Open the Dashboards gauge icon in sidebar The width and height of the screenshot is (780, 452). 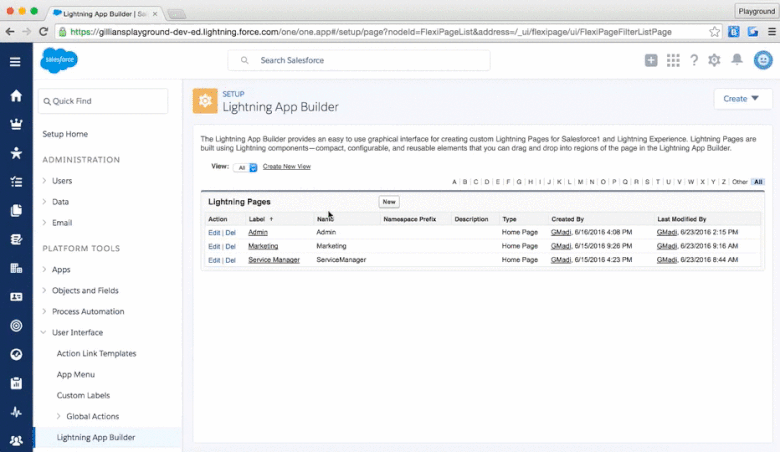16,354
